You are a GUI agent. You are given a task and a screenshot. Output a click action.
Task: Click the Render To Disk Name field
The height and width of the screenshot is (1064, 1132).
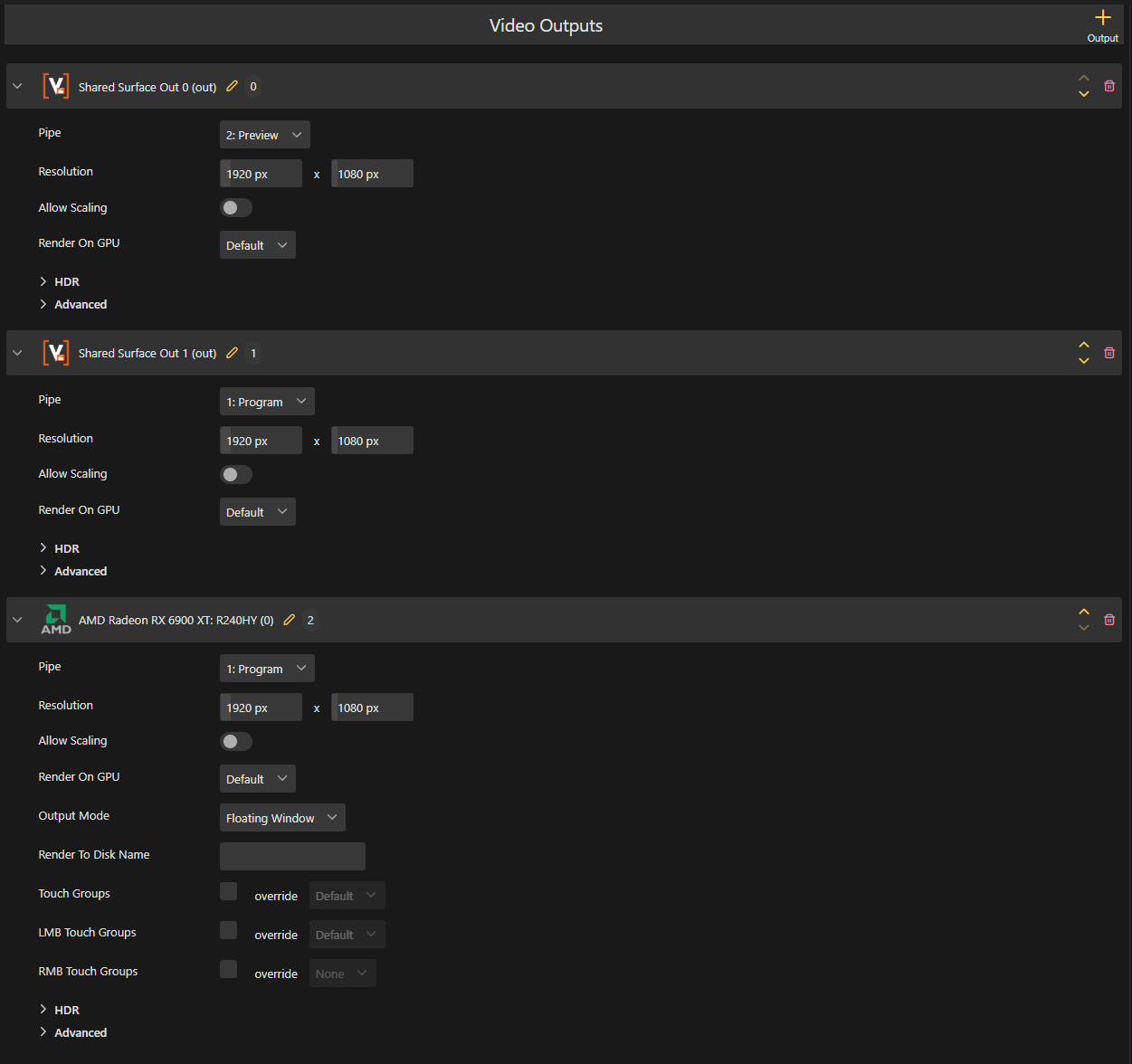(292, 856)
